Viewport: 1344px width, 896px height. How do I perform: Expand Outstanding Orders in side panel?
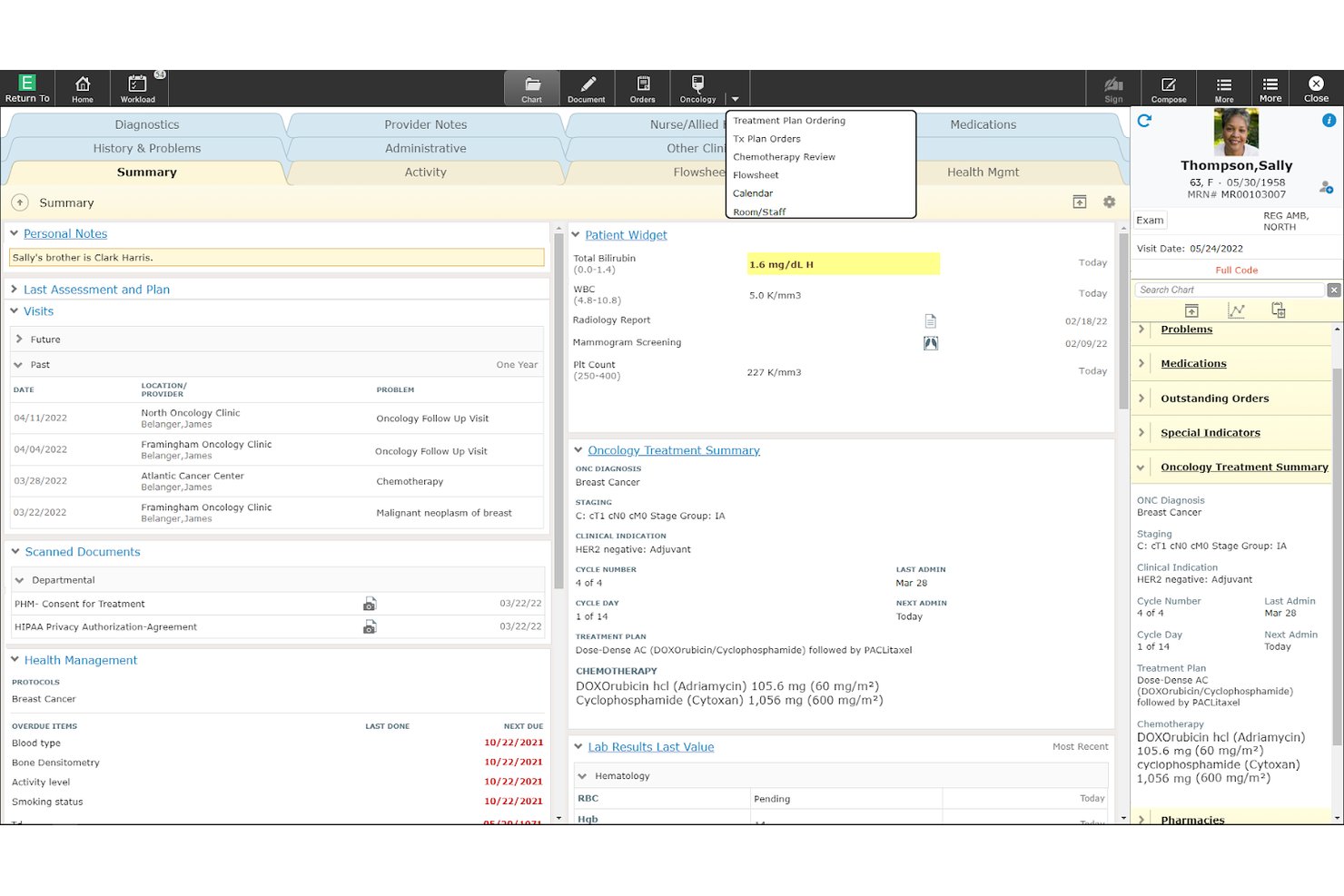[x=1141, y=398]
